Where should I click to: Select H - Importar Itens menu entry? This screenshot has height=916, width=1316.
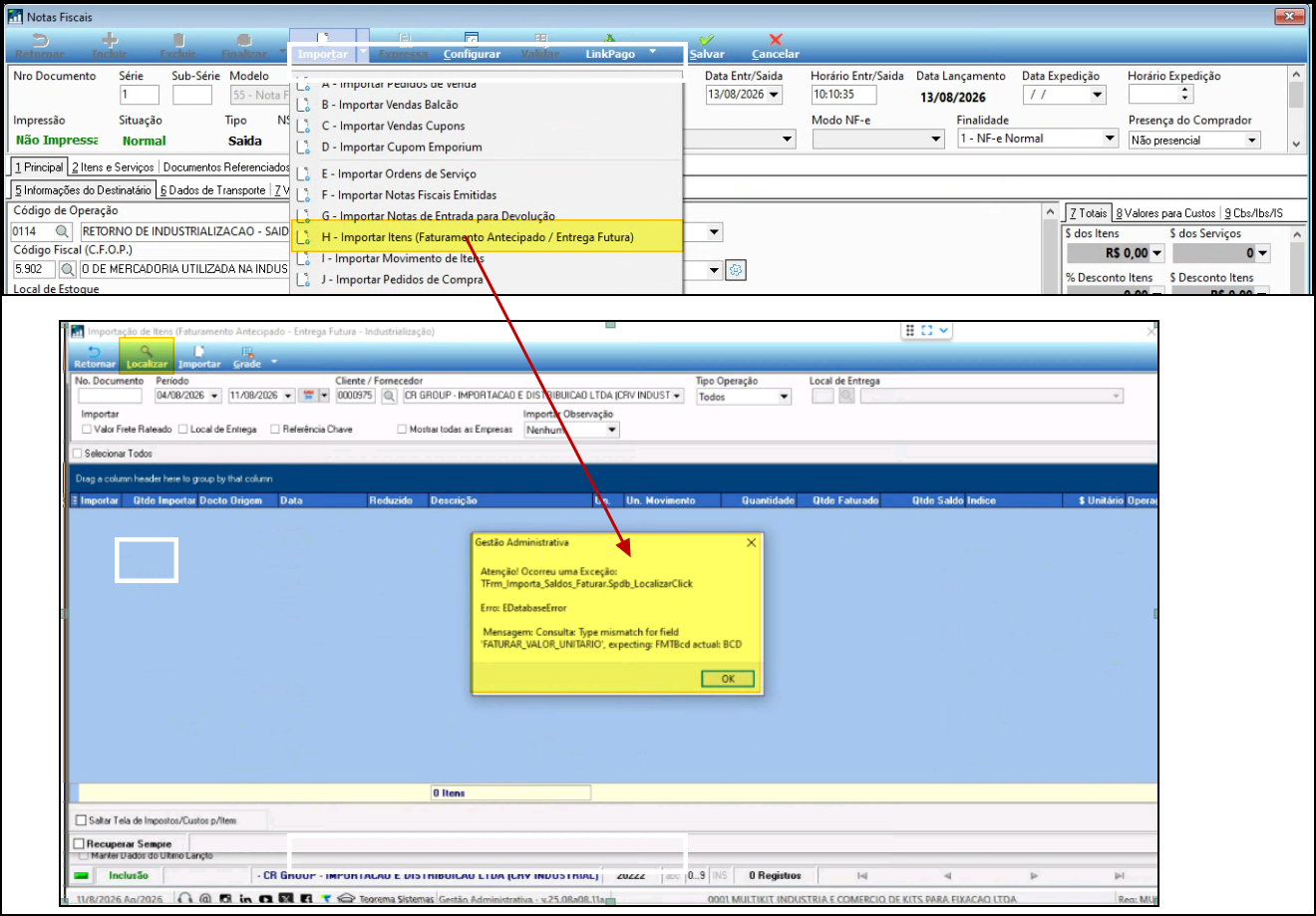coord(488,237)
